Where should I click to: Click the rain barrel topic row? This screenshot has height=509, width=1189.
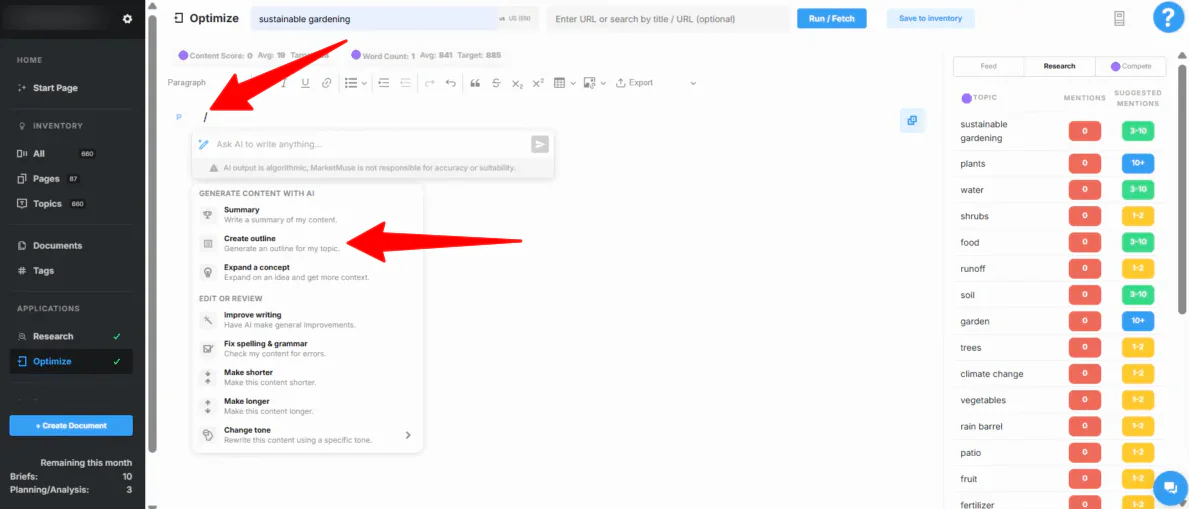click(1059, 426)
